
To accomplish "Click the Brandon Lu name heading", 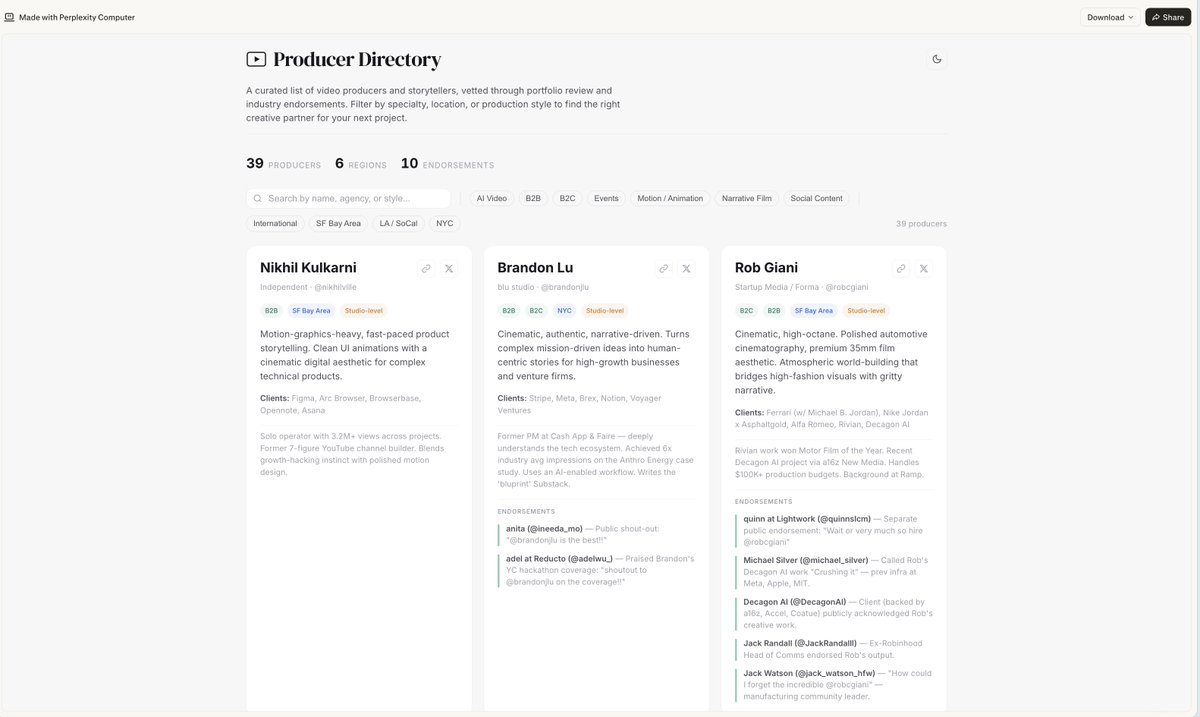I will tap(535, 267).
